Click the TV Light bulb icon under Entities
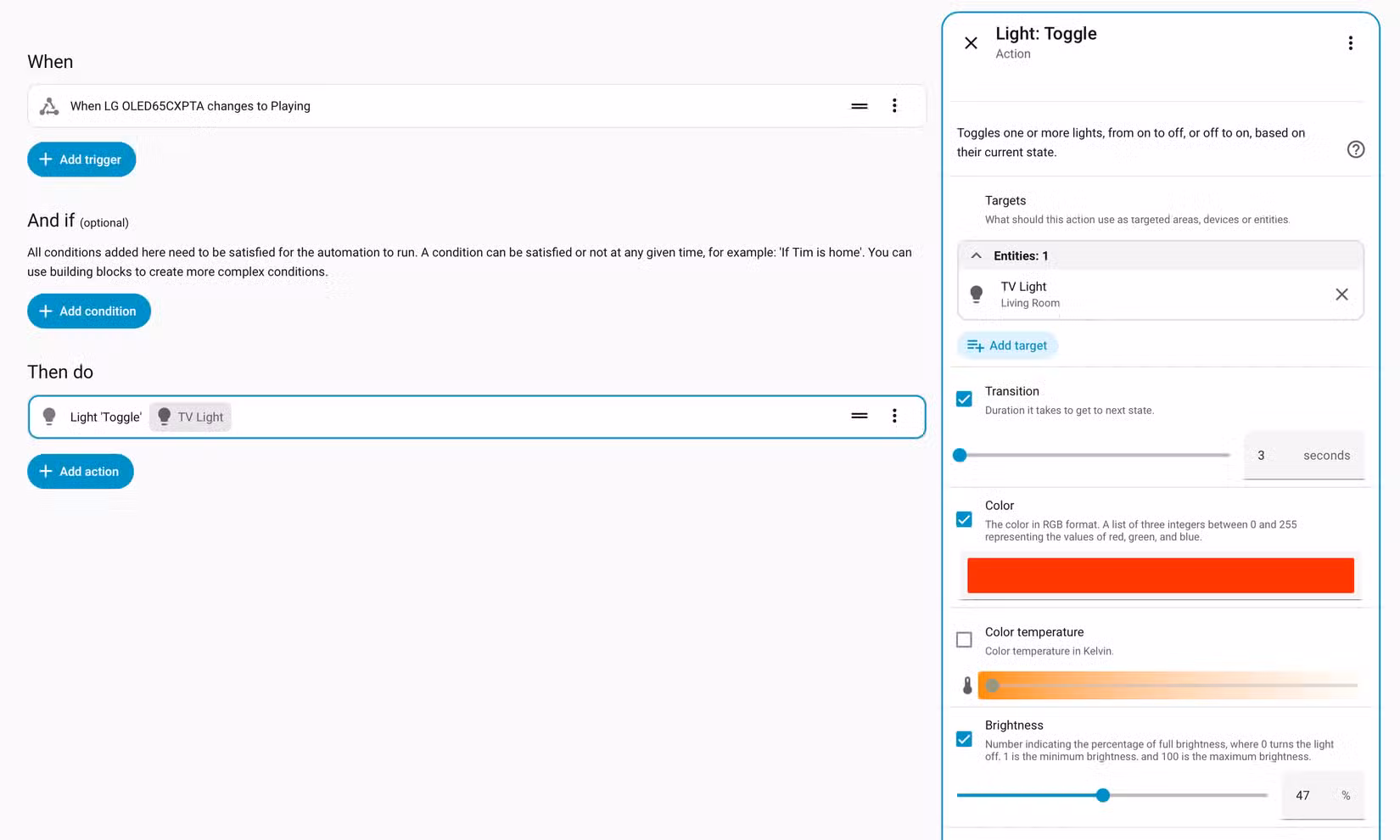This screenshot has height=840, width=1400. click(x=977, y=294)
